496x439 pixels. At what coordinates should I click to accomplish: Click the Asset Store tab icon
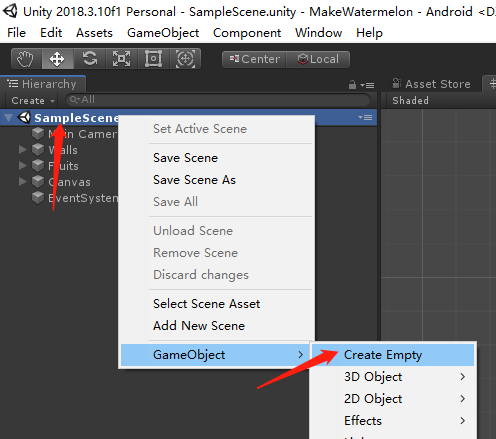396,83
